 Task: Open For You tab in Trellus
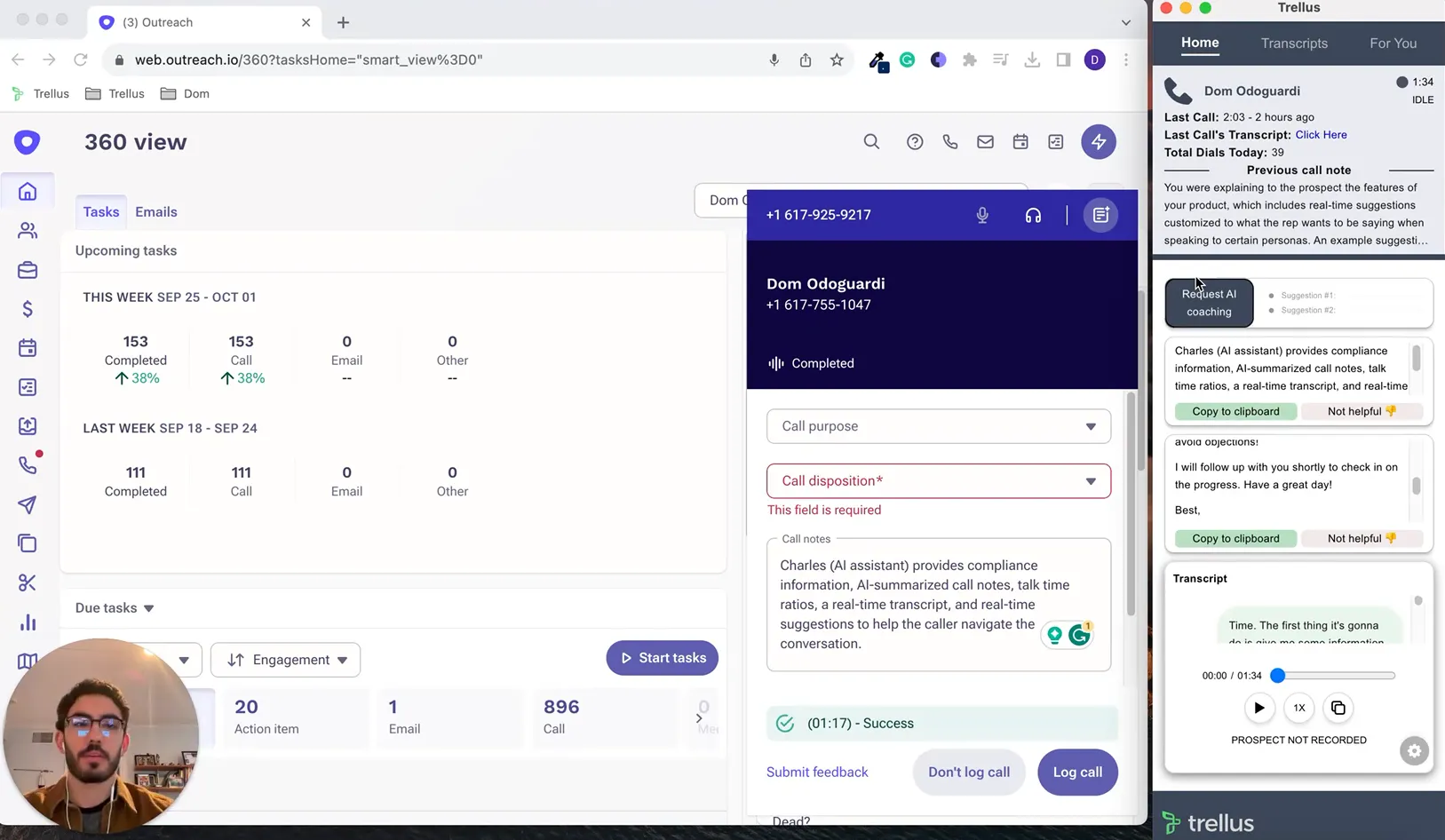tap(1393, 43)
